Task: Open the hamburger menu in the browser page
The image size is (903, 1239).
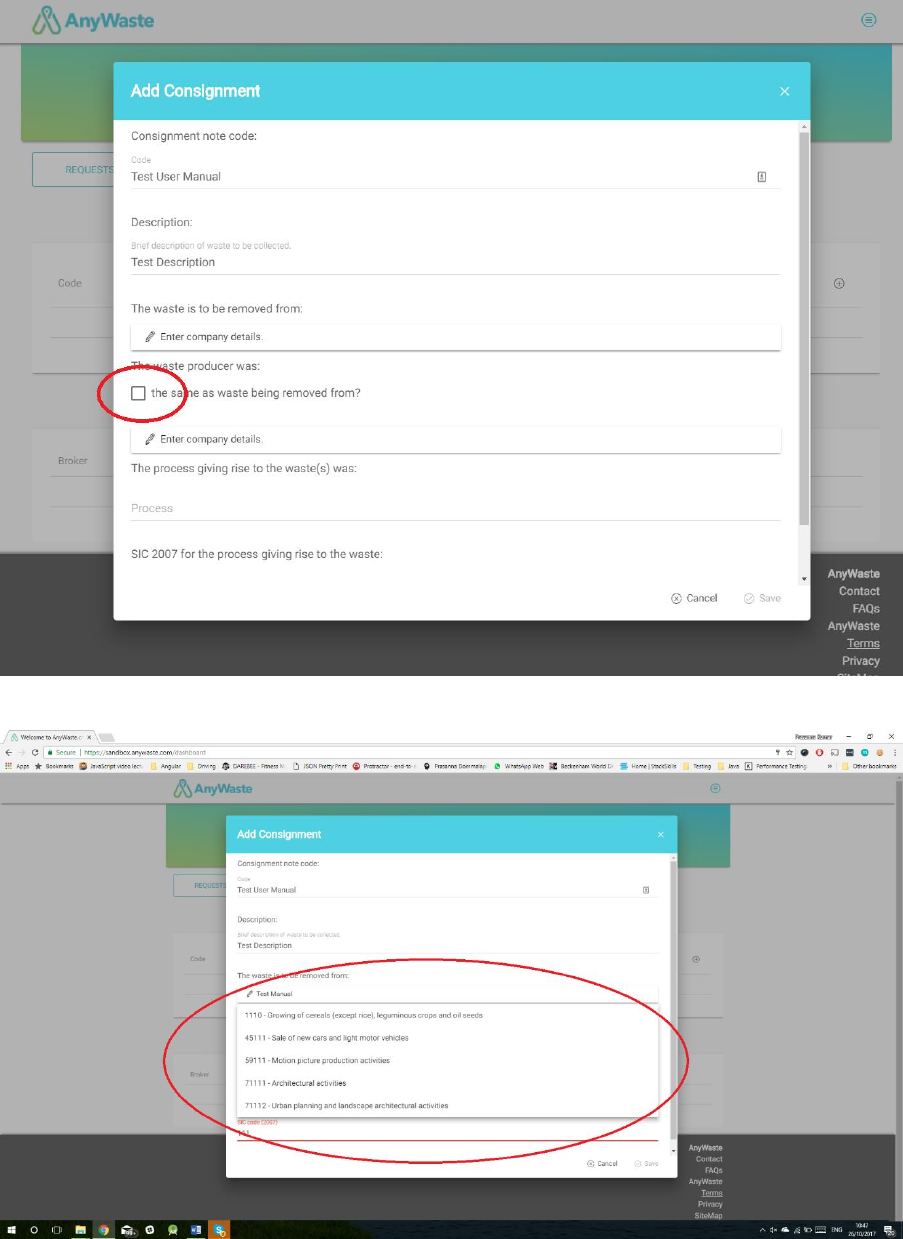Action: 715,789
